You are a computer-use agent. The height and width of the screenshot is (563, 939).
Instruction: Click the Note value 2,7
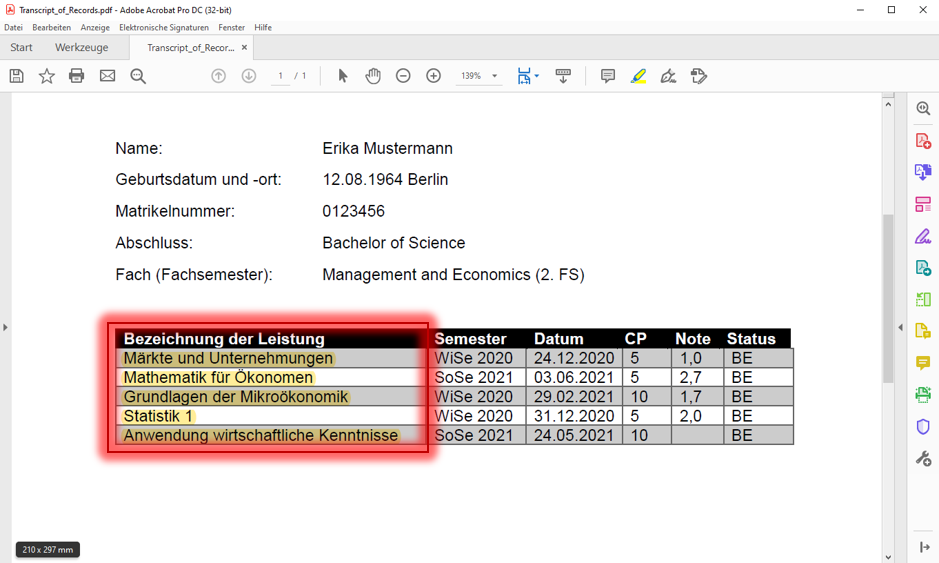pos(690,377)
